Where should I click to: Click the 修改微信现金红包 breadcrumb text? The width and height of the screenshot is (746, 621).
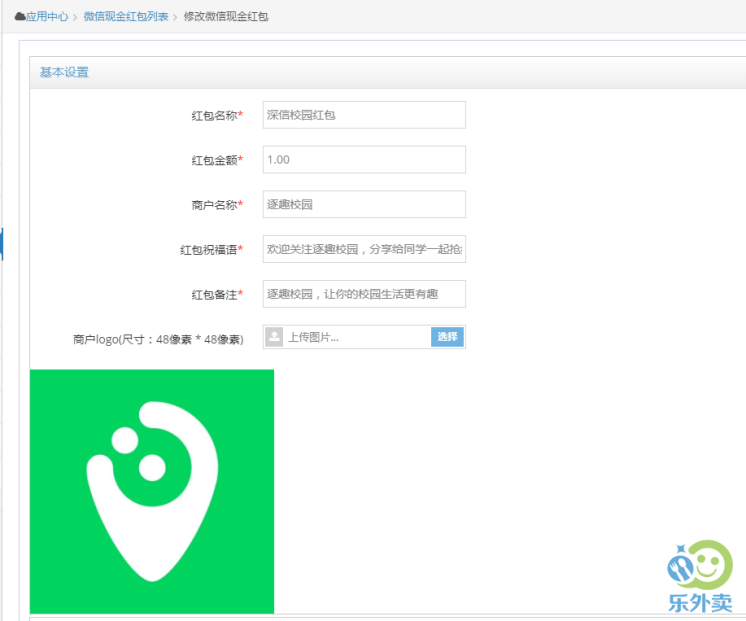click(226, 17)
